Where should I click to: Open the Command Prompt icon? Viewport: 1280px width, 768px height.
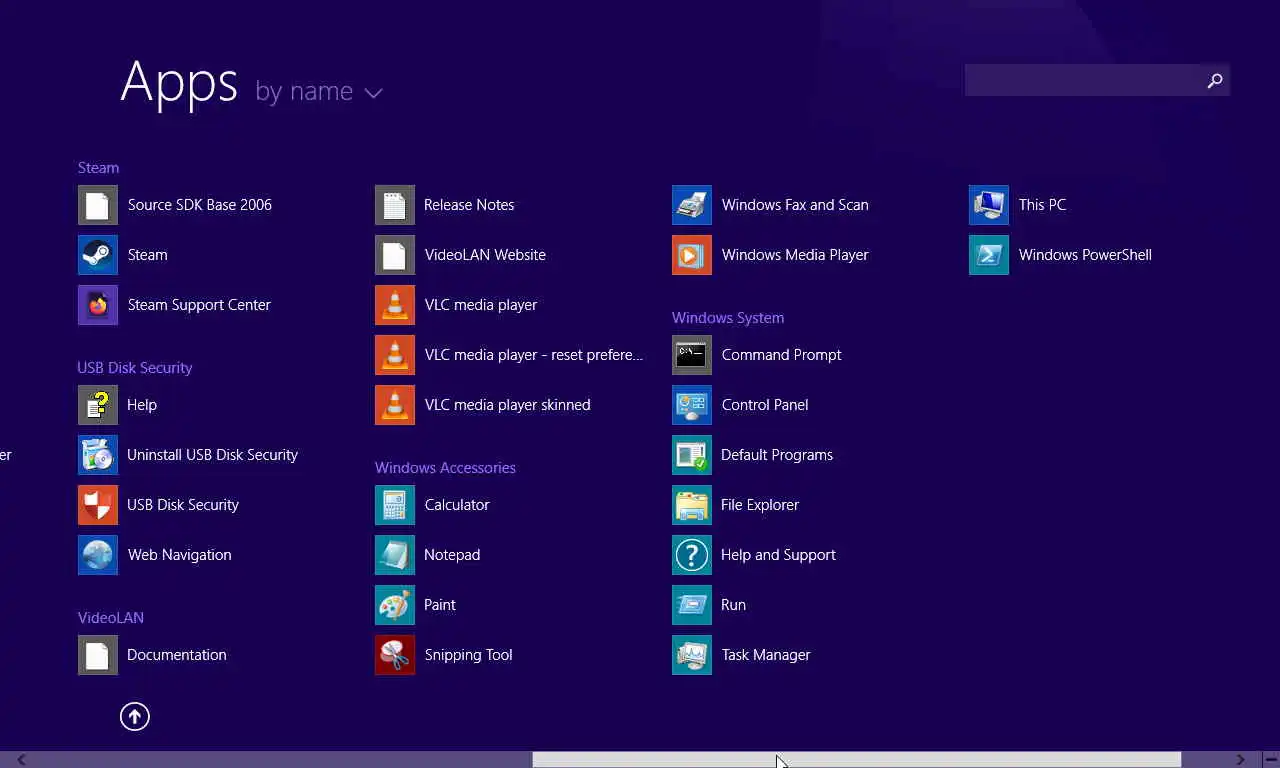[x=692, y=355]
